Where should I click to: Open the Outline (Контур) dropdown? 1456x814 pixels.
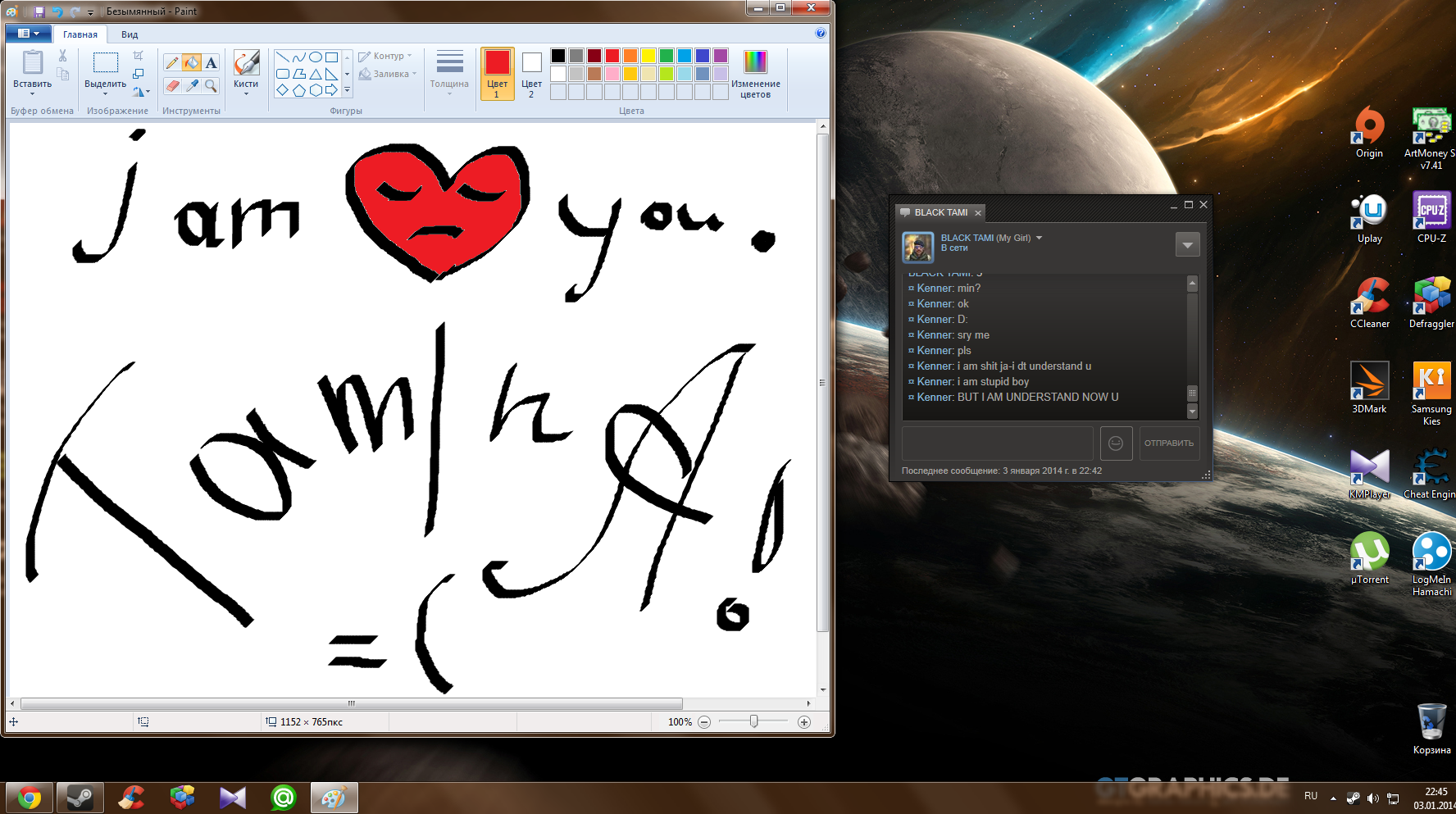pyautogui.click(x=385, y=56)
